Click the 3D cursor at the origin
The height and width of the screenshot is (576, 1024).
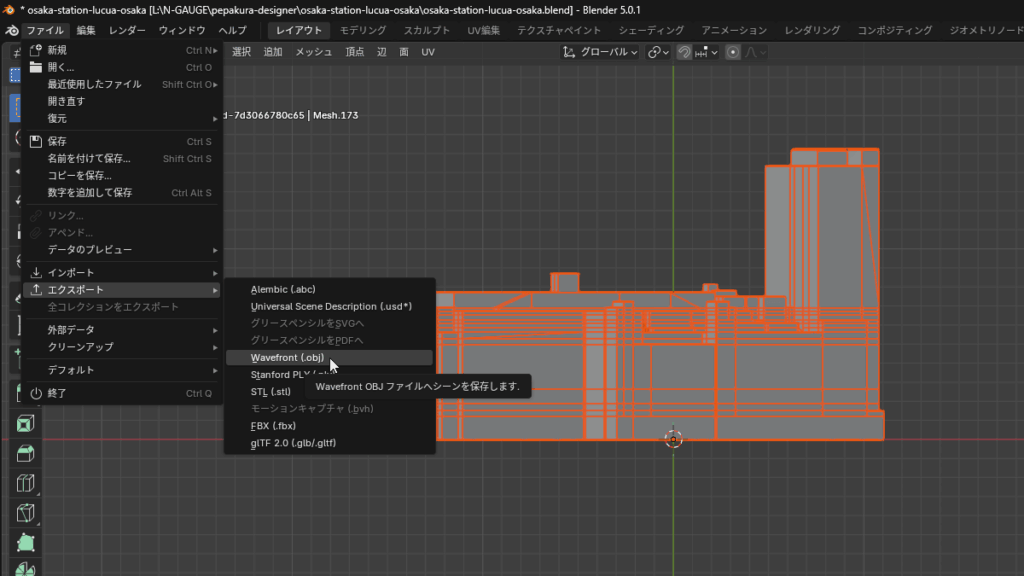[673, 439]
